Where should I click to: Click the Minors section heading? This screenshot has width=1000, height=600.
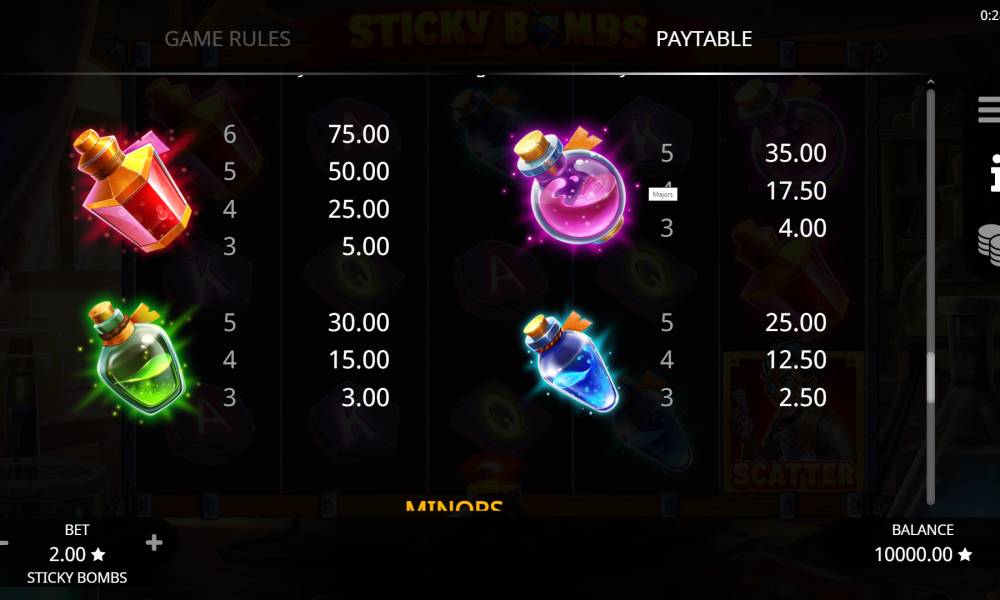(x=453, y=507)
